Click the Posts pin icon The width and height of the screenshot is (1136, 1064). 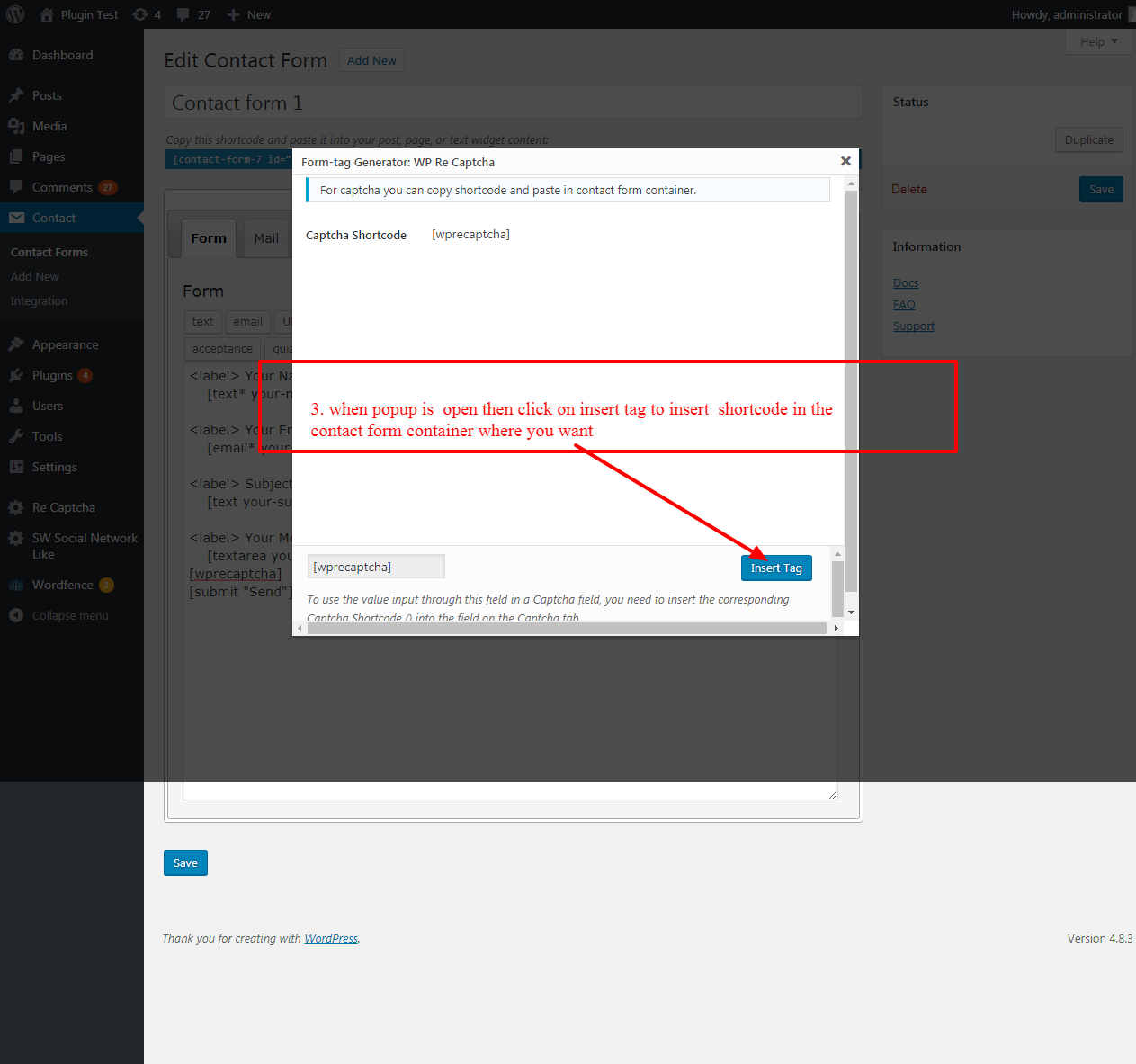coord(16,95)
